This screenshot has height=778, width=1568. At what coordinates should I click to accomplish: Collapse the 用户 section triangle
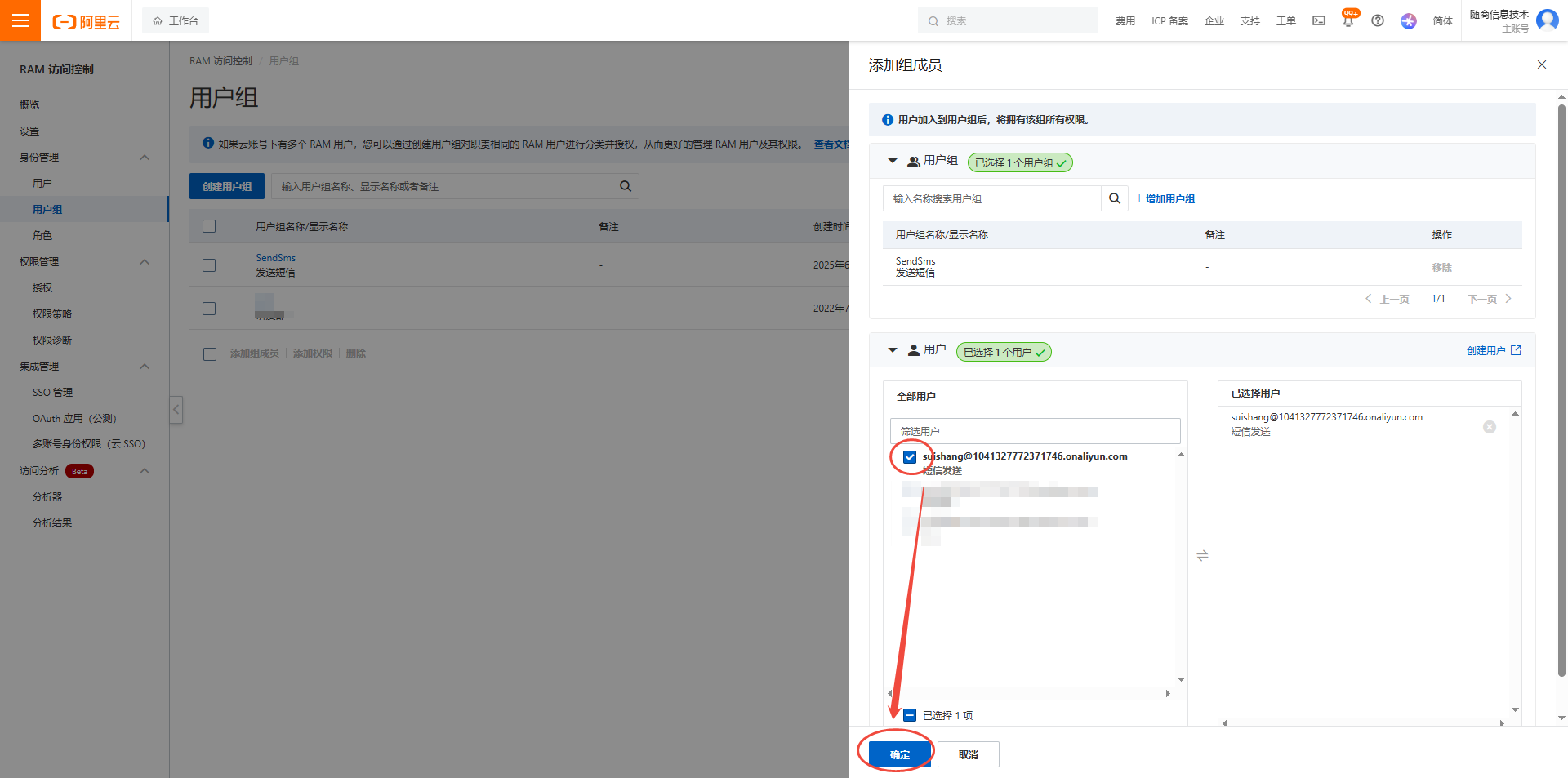point(893,350)
